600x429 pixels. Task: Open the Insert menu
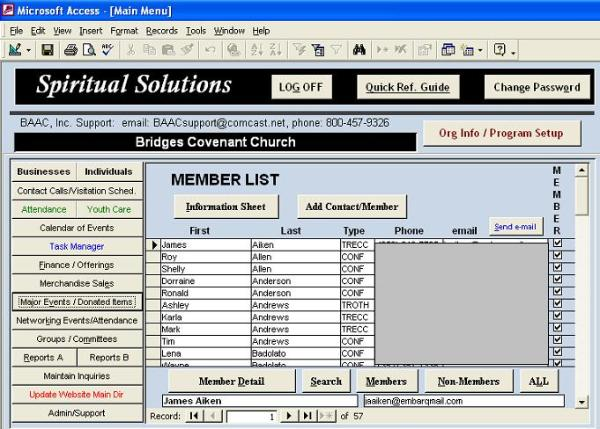[x=91, y=31]
